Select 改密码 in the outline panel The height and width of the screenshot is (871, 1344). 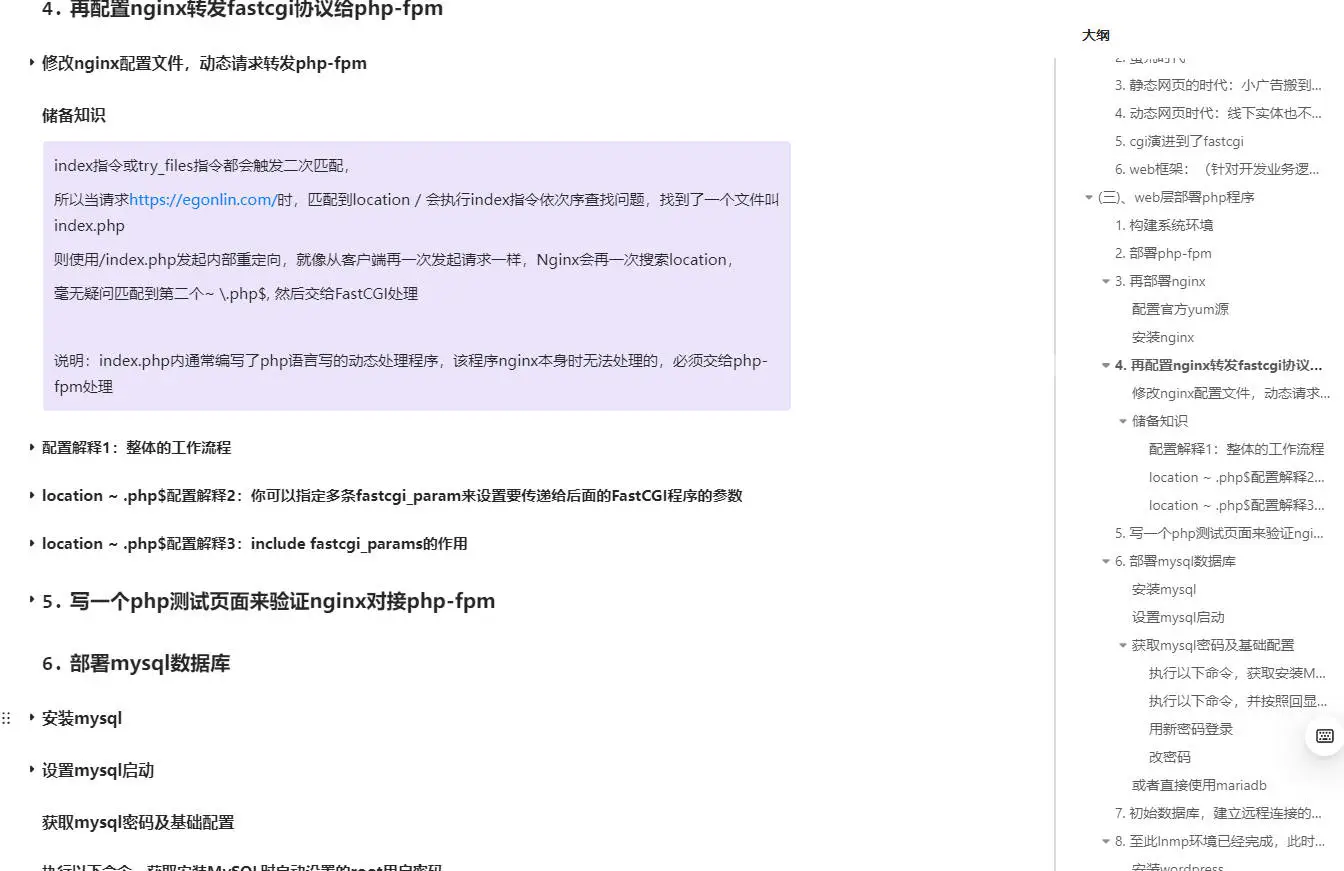(1169, 757)
